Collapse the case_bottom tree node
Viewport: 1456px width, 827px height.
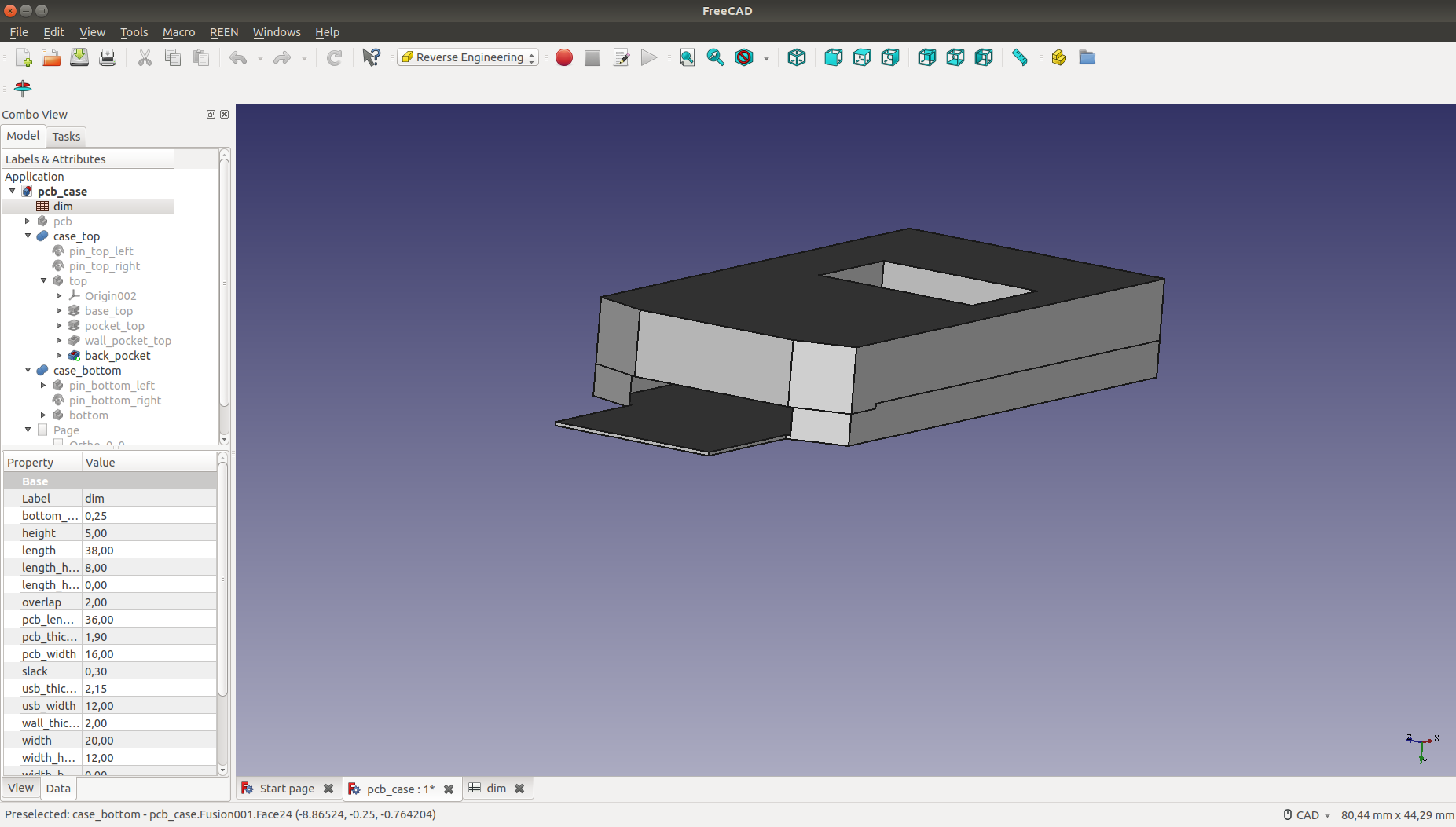[x=28, y=370]
